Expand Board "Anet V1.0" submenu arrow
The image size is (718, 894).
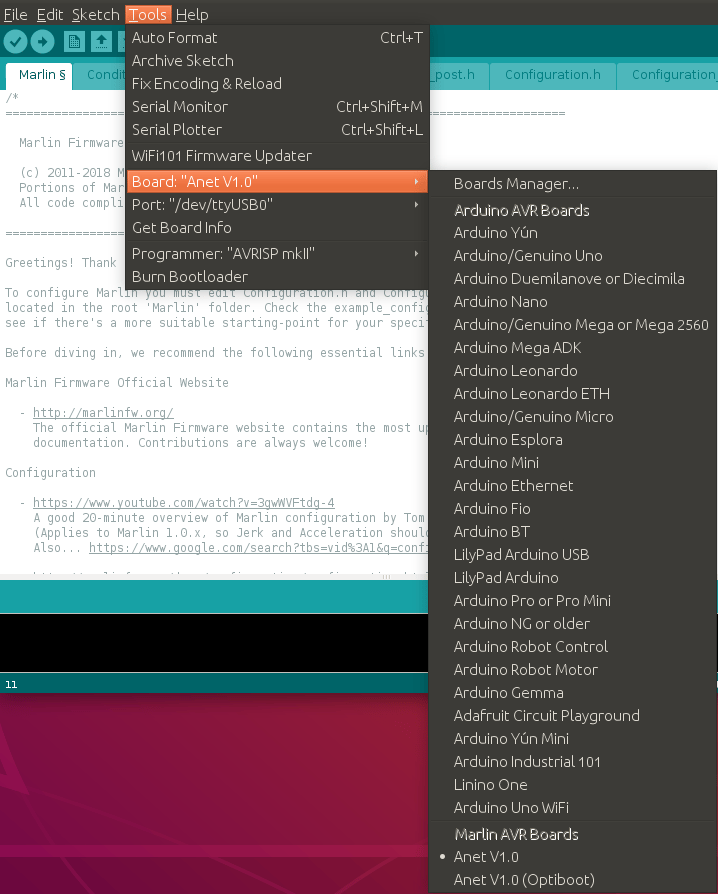417,181
